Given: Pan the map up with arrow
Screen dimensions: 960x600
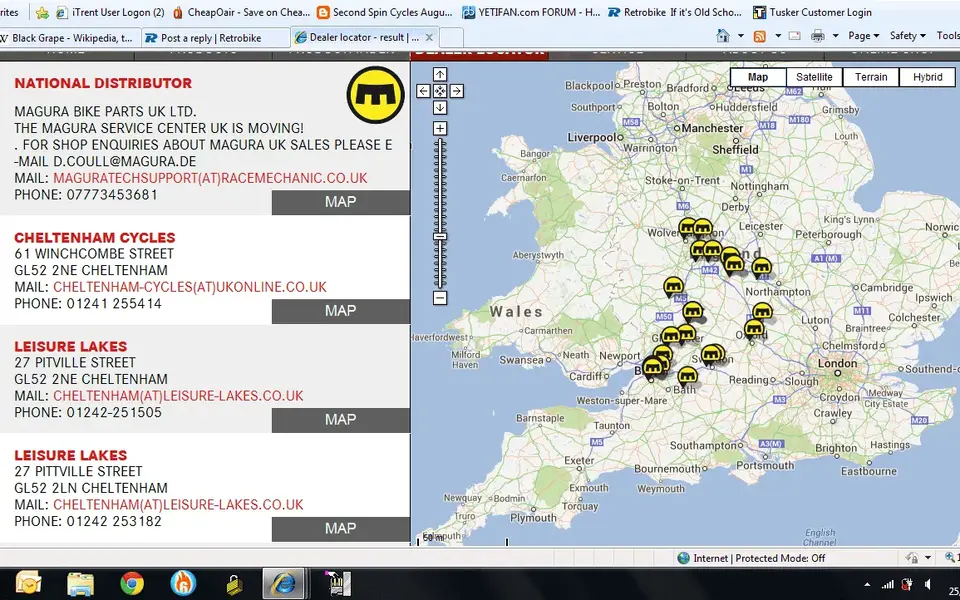Looking at the screenshot, I should 440,75.
